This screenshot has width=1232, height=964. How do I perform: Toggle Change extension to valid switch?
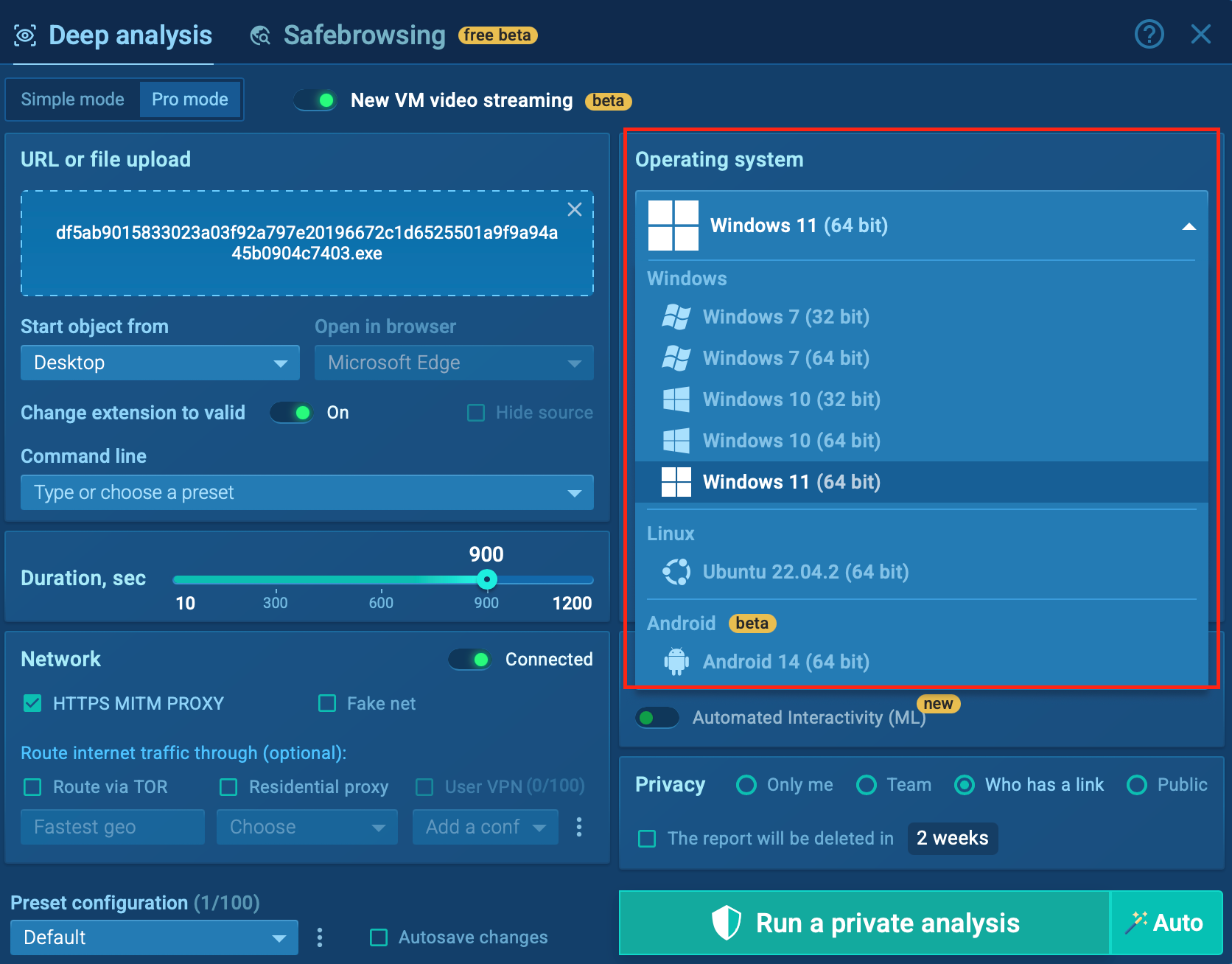291,413
